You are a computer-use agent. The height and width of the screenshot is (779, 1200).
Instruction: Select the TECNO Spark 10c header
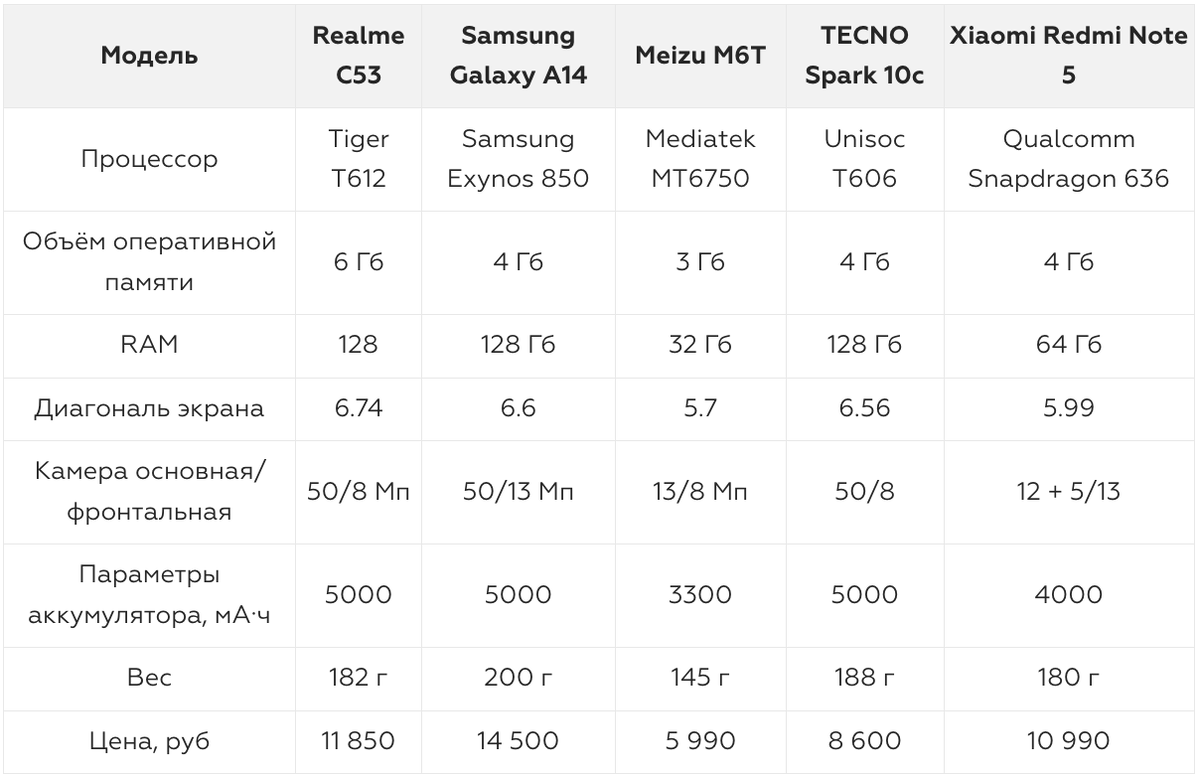coord(865,55)
